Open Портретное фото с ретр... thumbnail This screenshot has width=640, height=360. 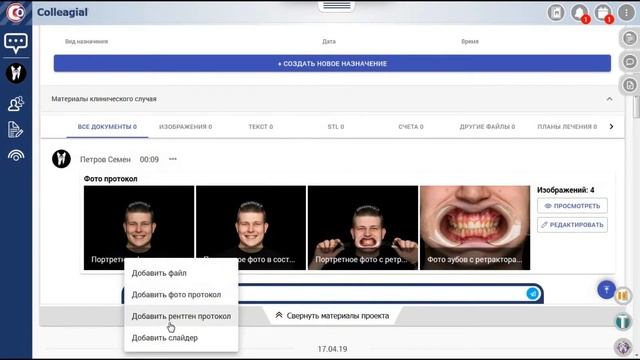point(363,228)
